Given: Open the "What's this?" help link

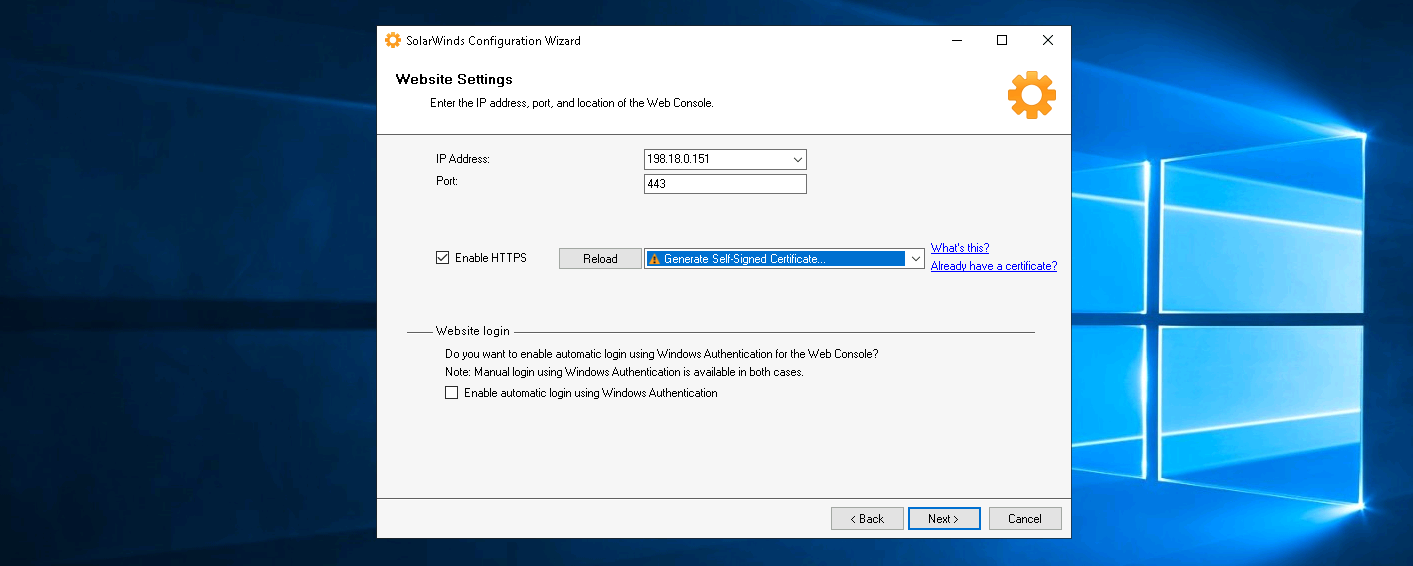Looking at the screenshot, I should [960, 248].
